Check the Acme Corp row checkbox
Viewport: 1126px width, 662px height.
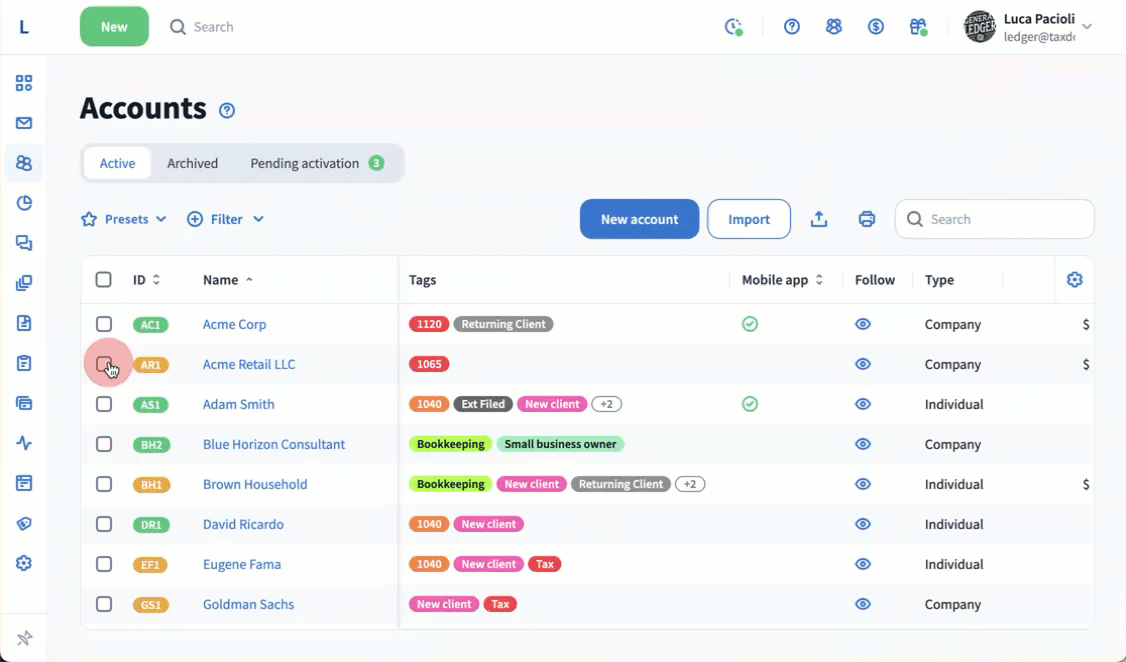(104, 324)
